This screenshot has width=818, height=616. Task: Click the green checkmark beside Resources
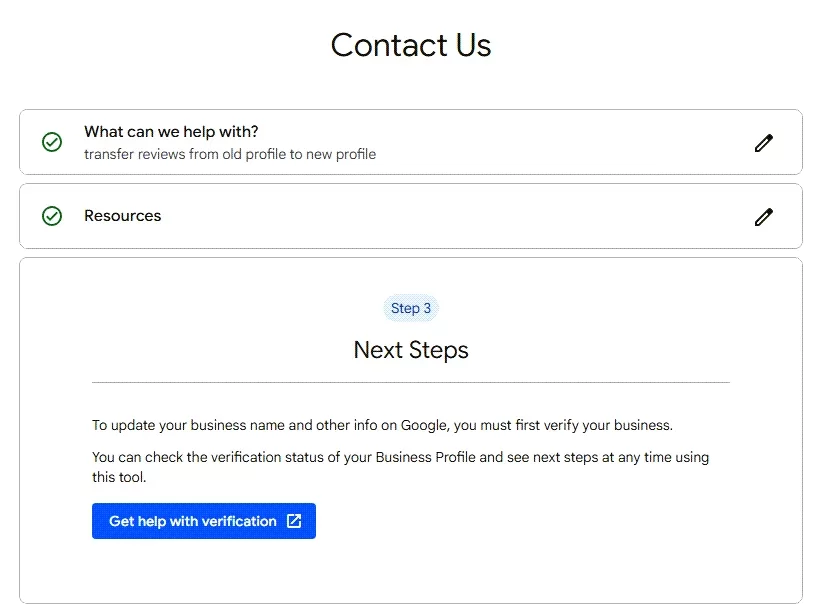(x=52, y=216)
